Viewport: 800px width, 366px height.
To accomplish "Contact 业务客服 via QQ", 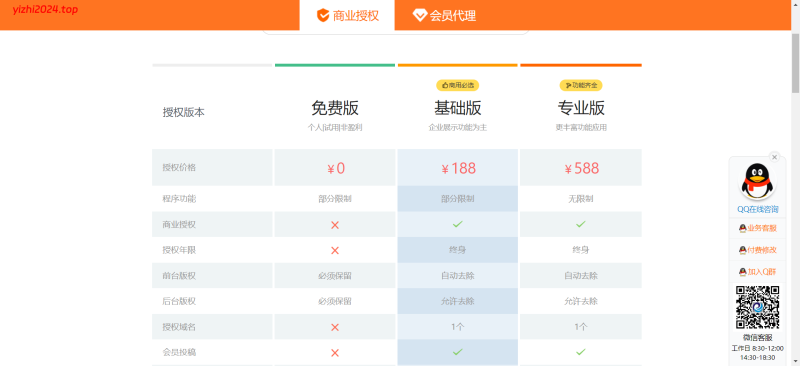I will point(758,228).
